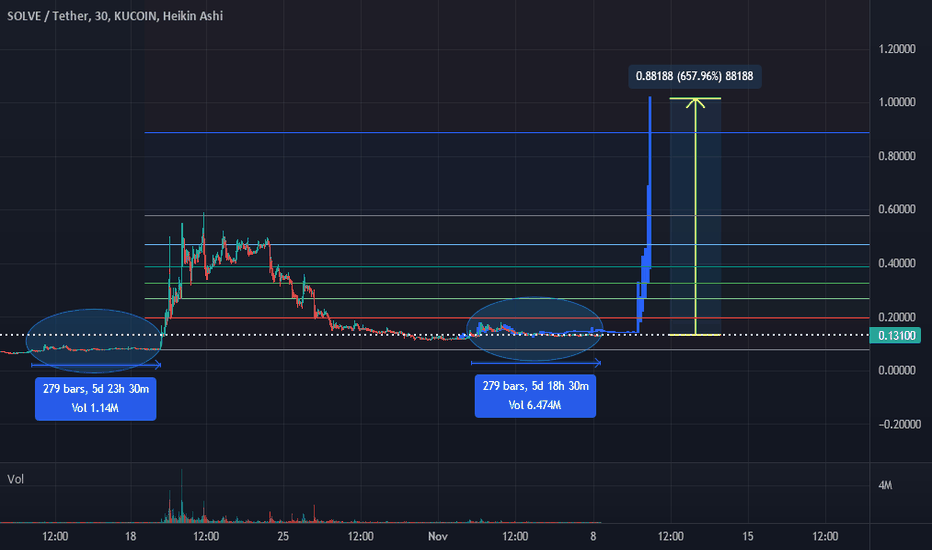Viewport: 932px width, 550px height.
Task: Click the price axis label 0.00000
Action: pyautogui.click(x=897, y=370)
